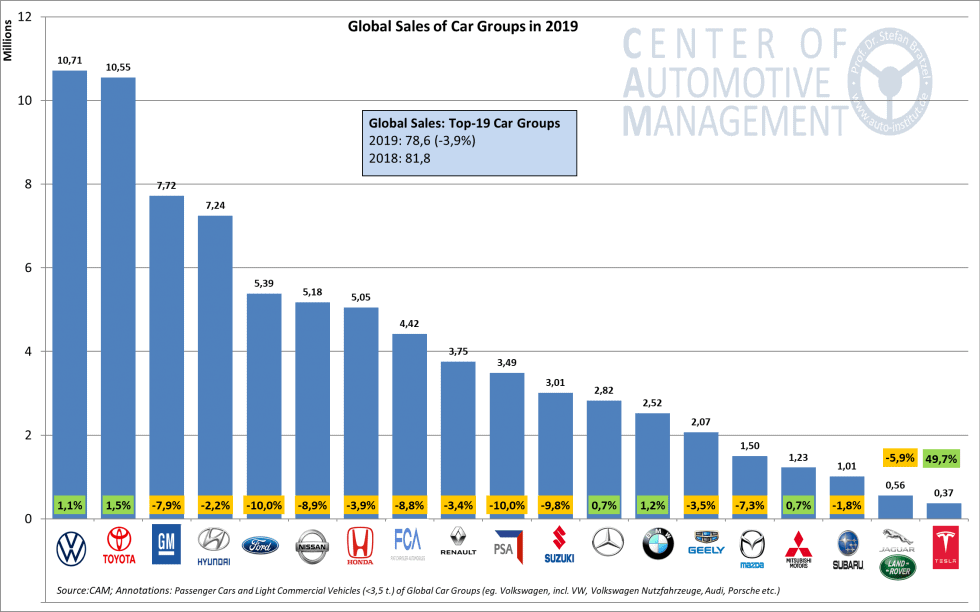Select the Toyota 10,55 bar

(118, 298)
